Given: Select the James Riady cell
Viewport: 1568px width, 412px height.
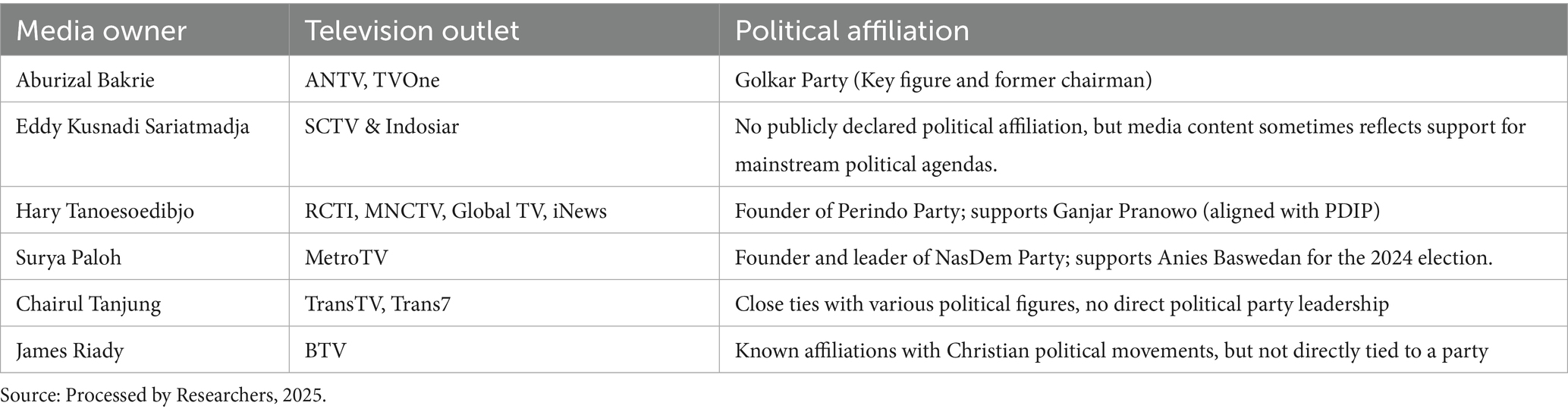Looking at the screenshot, I should pos(70,351).
